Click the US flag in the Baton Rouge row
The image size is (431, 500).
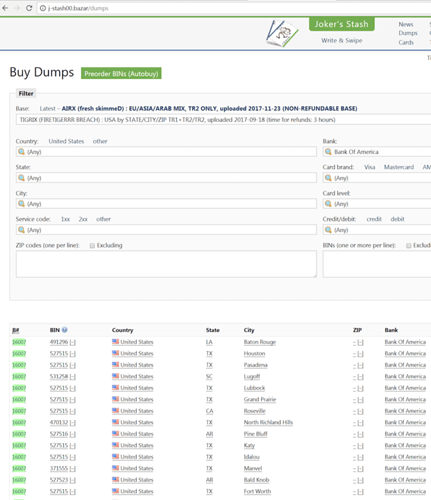[x=115, y=341]
